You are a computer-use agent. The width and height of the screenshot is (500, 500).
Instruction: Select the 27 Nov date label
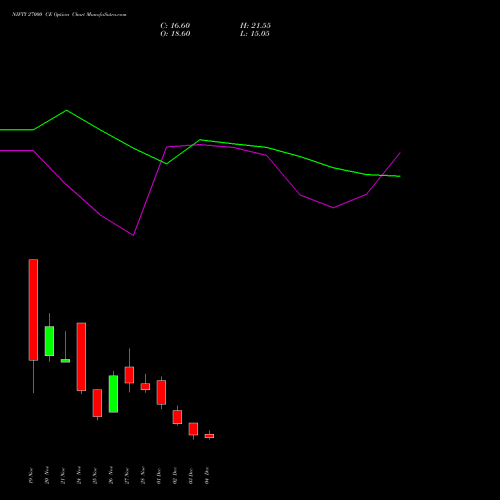click(x=127, y=475)
